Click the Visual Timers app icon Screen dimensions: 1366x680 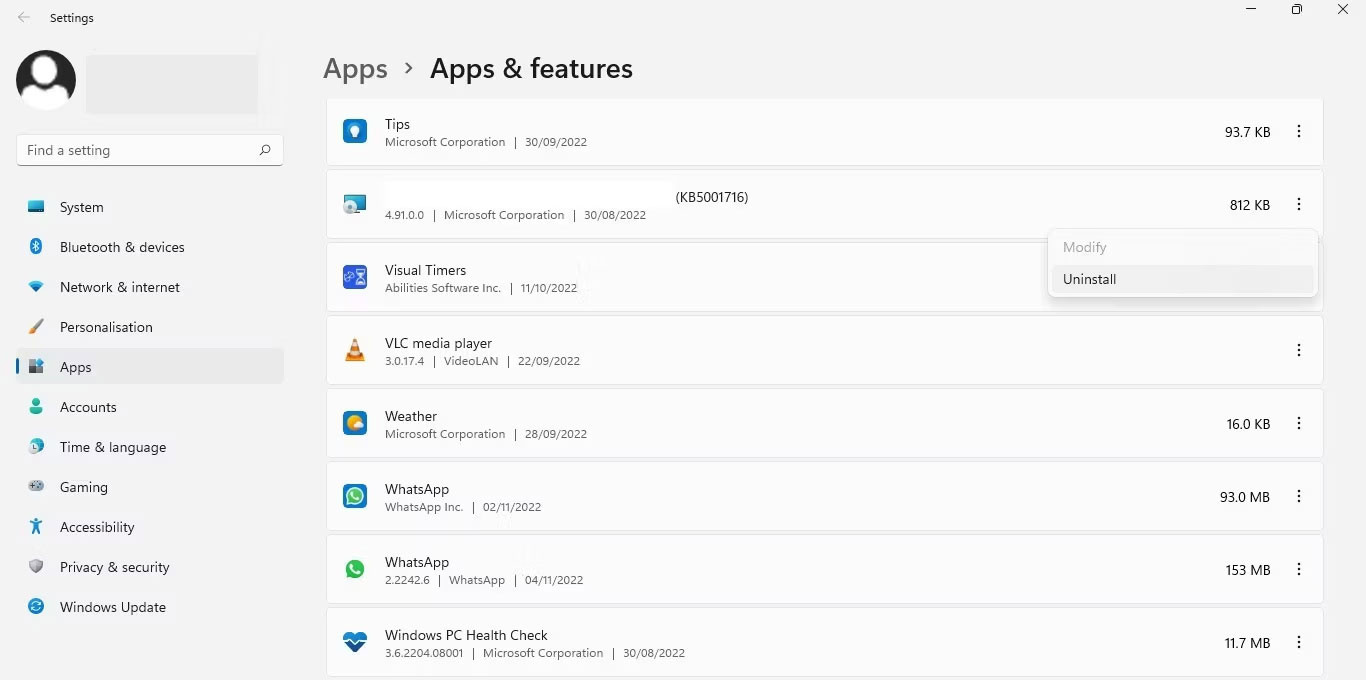(355, 277)
